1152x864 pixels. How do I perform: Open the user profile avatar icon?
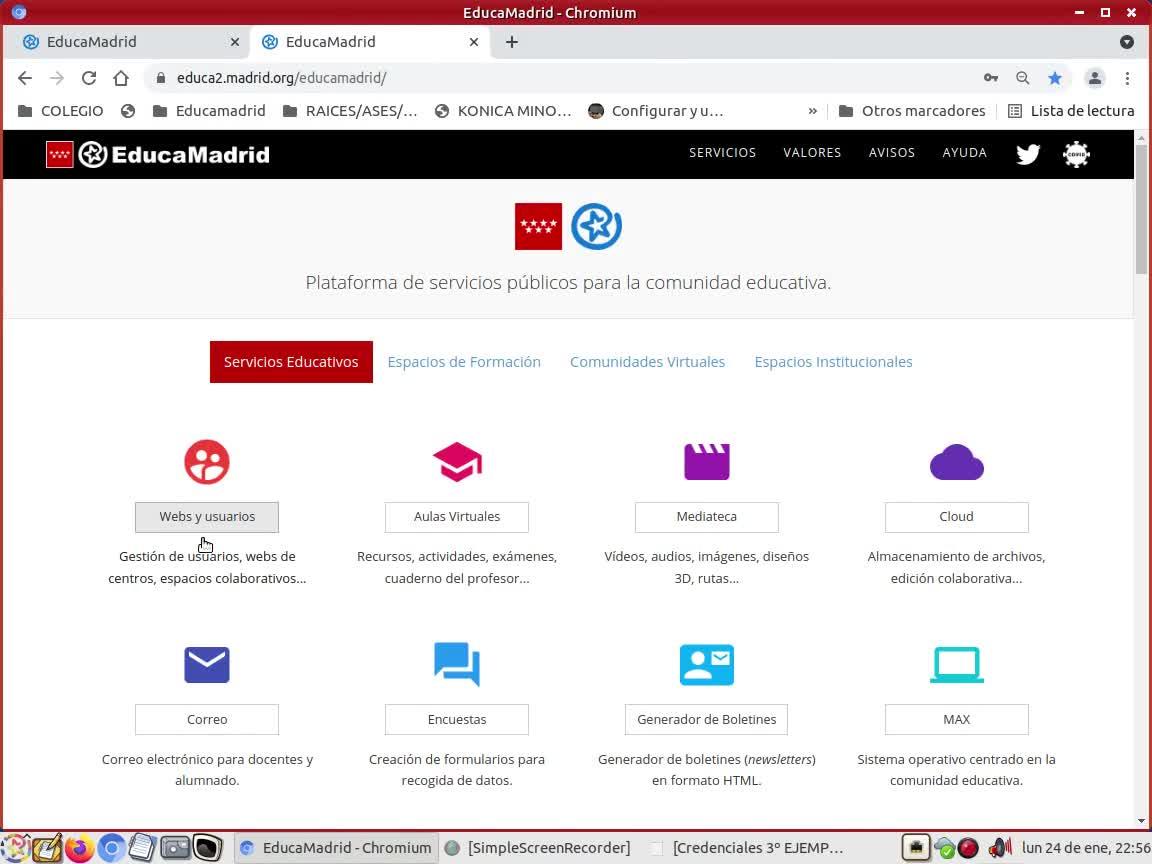click(x=1095, y=78)
